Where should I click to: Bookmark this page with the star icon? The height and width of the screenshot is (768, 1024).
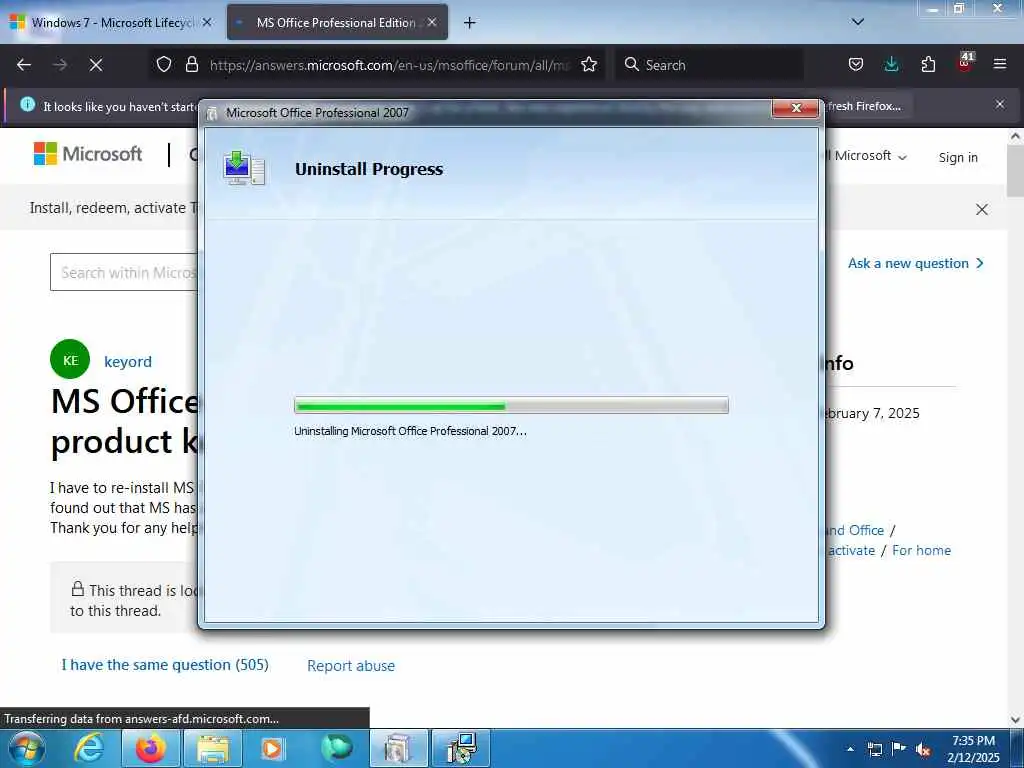589,64
